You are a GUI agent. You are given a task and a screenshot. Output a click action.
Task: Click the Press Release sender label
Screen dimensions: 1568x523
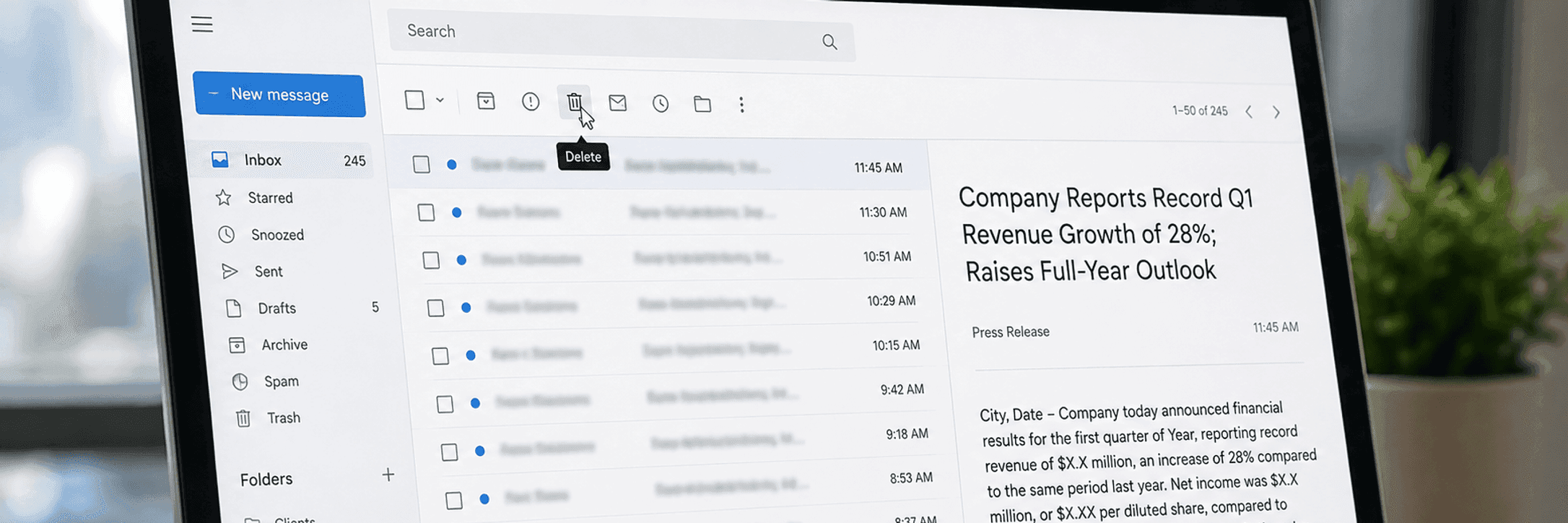(1011, 332)
